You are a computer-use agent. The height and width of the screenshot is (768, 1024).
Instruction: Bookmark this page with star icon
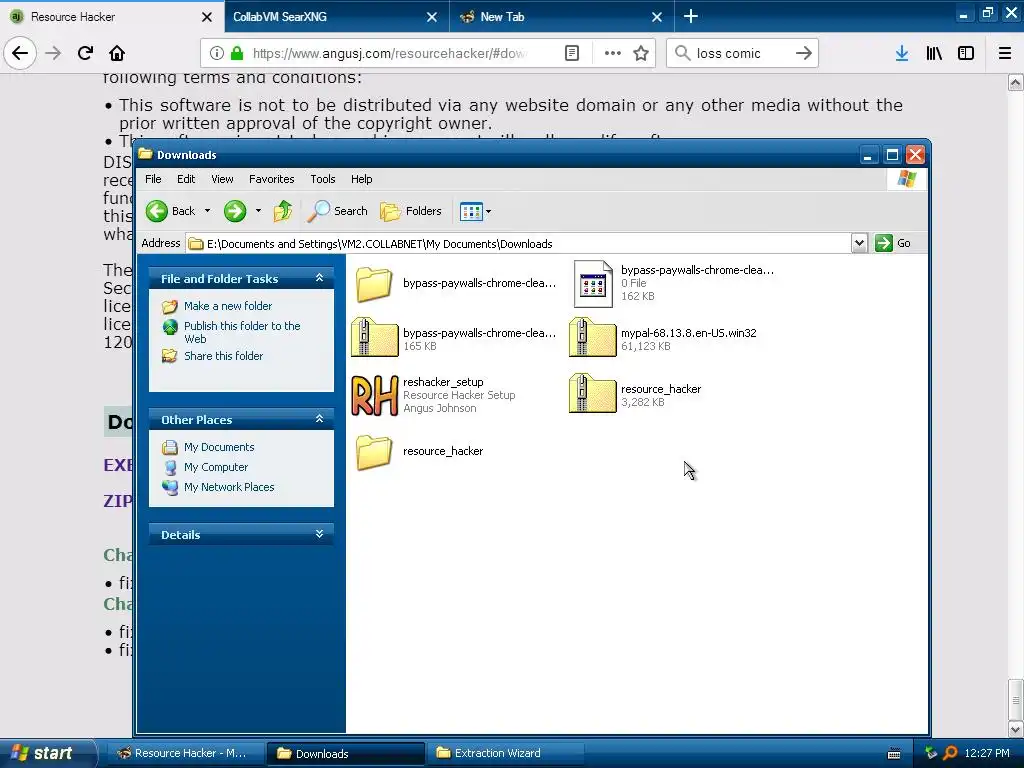click(641, 53)
